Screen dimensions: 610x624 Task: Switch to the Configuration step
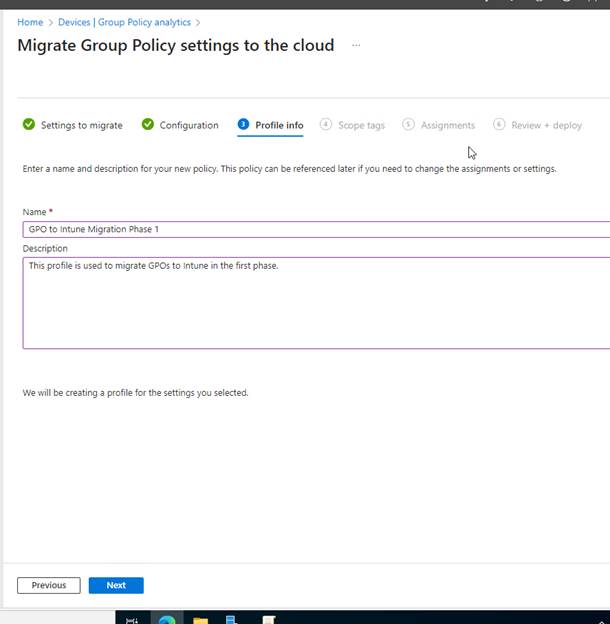click(189, 126)
